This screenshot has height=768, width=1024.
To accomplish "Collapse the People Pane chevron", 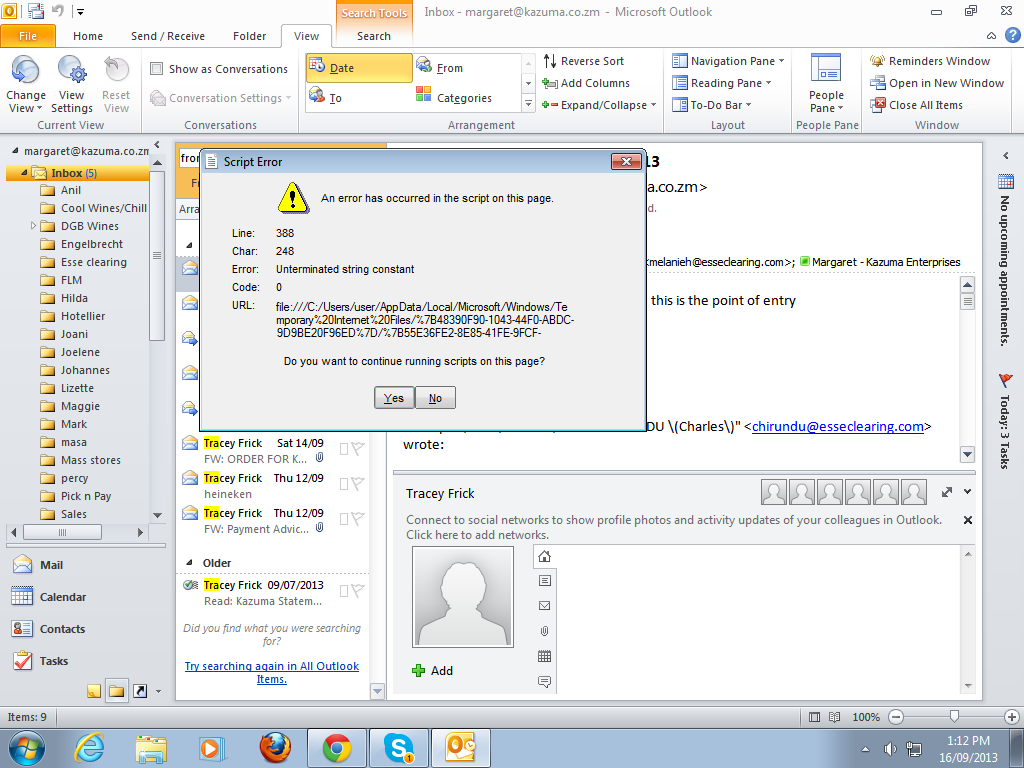I will (x=967, y=492).
